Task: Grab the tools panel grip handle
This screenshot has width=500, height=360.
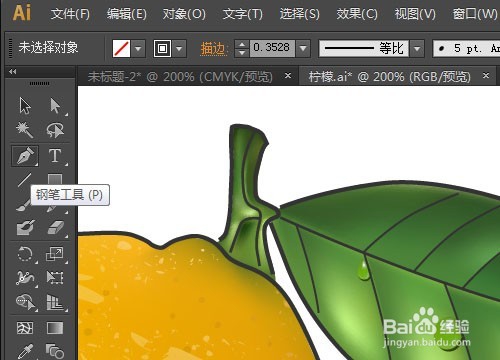Action: [39, 83]
